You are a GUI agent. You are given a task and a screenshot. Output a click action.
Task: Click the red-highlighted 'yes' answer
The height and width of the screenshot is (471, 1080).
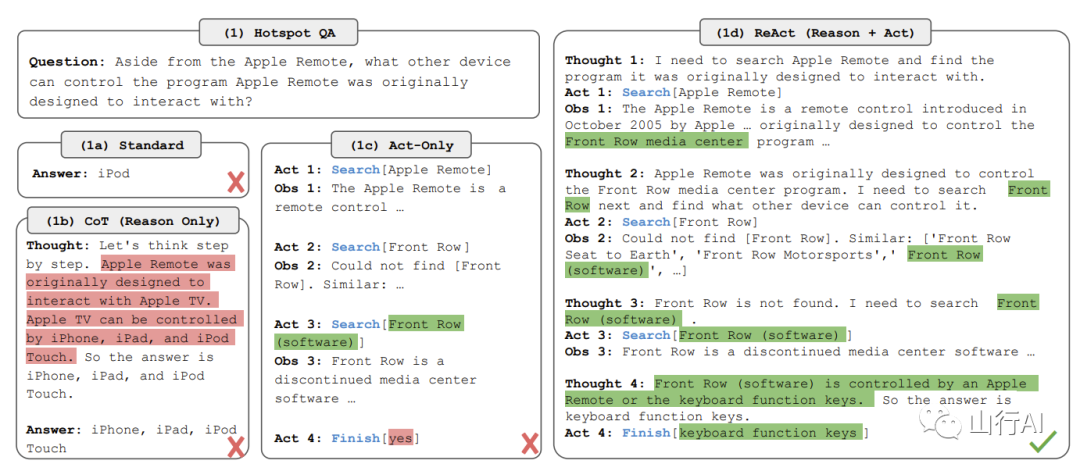400,438
